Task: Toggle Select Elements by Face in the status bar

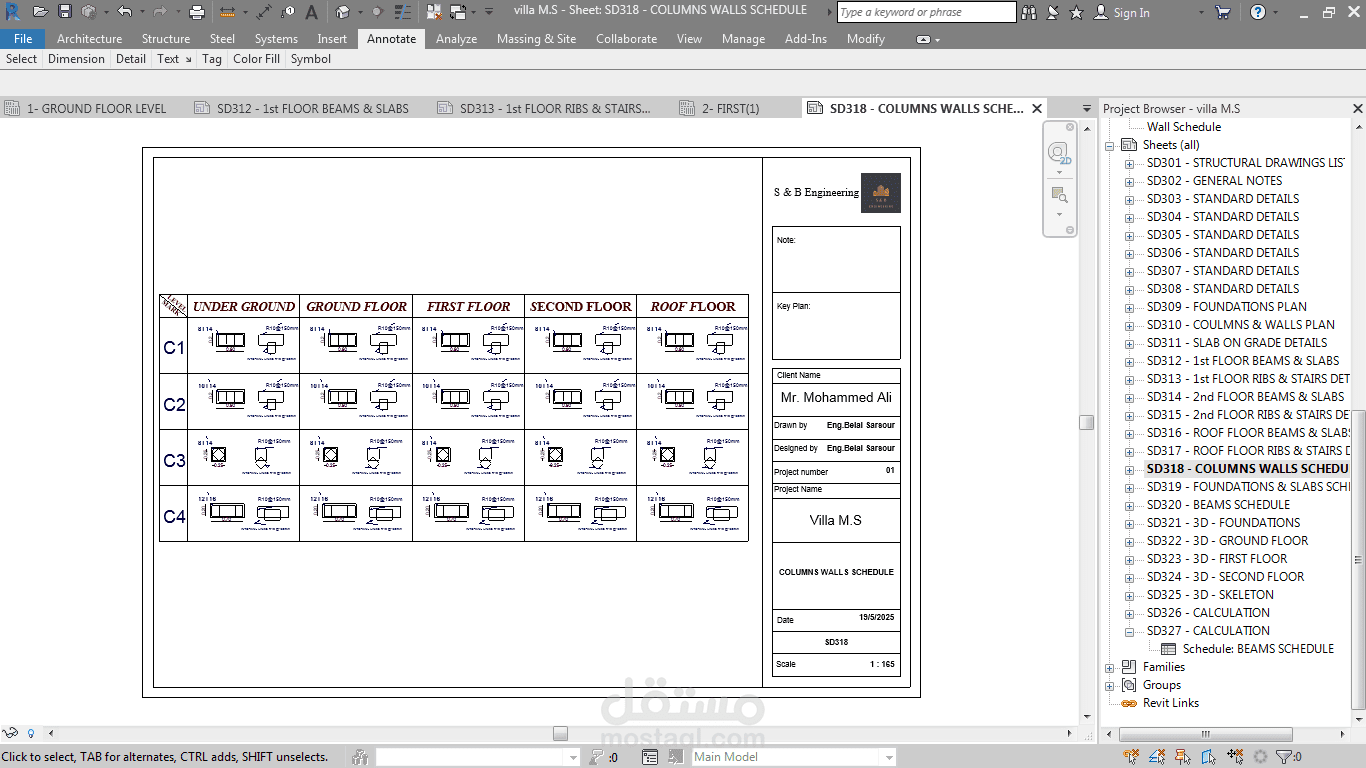Action: click(1209, 757)
